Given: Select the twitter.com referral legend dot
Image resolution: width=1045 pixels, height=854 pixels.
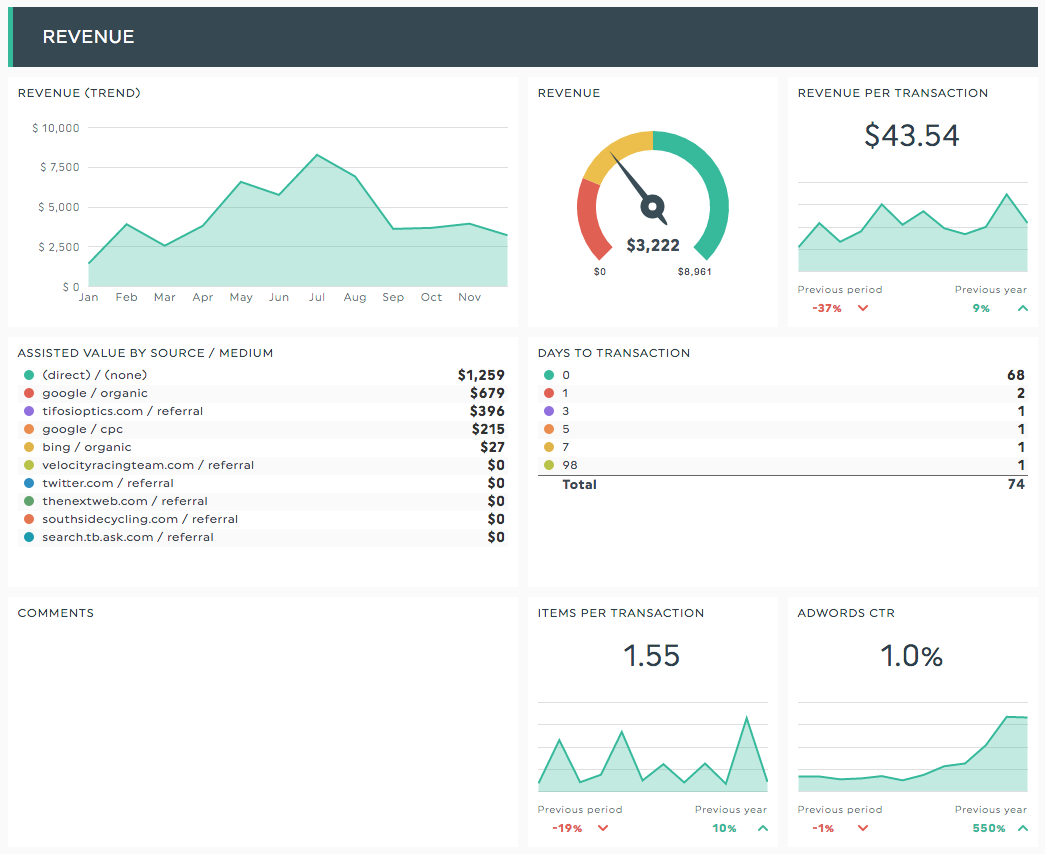Looking at the screenshot, I should (x=29, y=483).
